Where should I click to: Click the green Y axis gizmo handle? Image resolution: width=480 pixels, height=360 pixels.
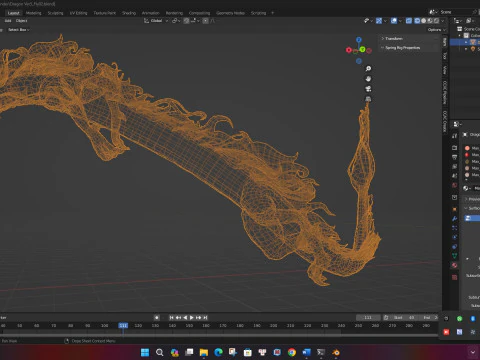point(362,49)
